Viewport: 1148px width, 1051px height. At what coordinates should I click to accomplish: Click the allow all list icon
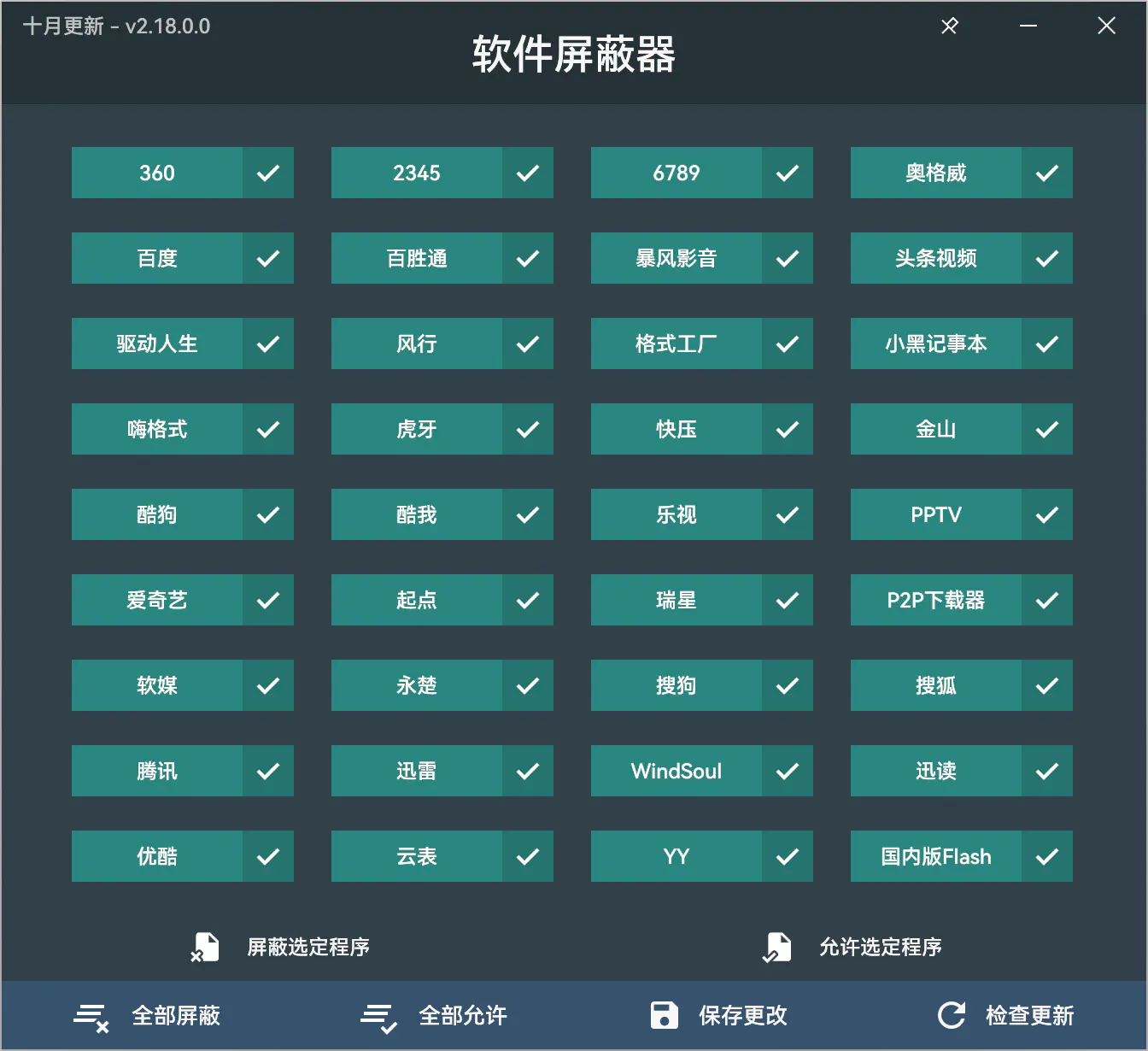378,1017
